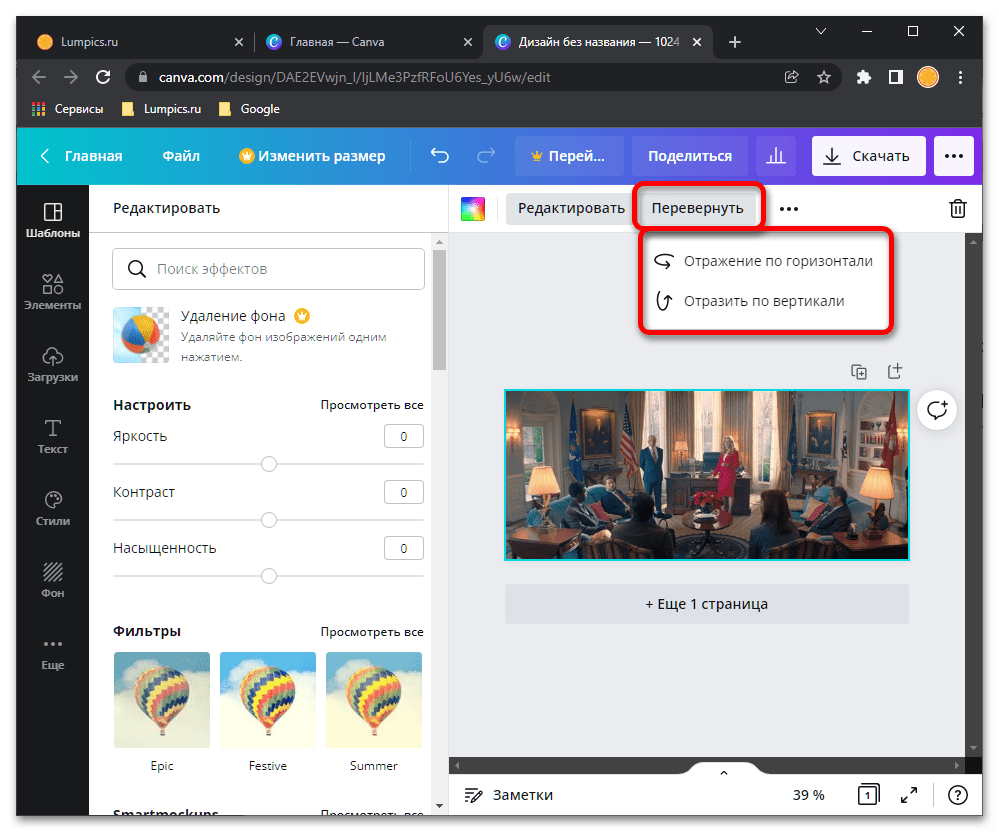Choose Отражение по горизонтали
999x832 pixels.
[x=765, y=261]
